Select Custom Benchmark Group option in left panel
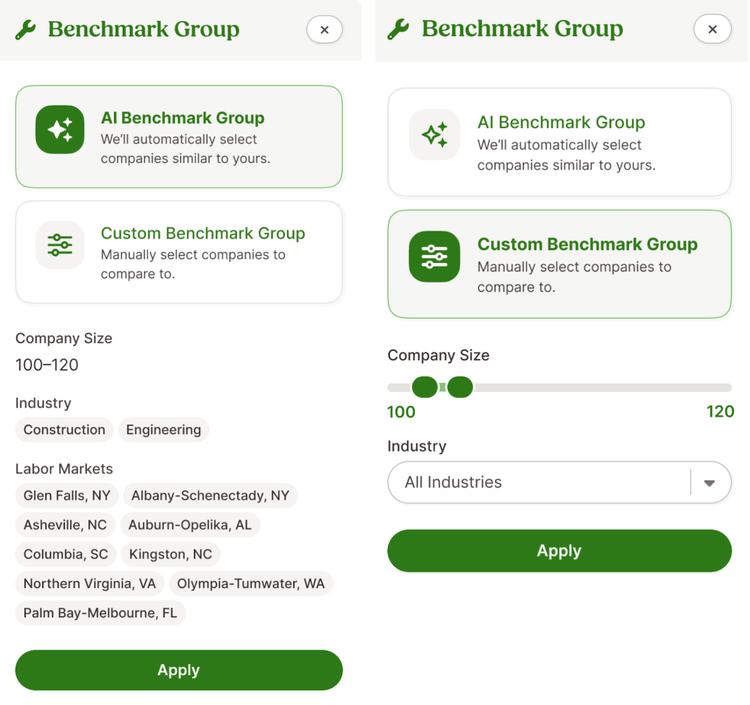Screen dimensions: 750x705 [x=179, y=252]
